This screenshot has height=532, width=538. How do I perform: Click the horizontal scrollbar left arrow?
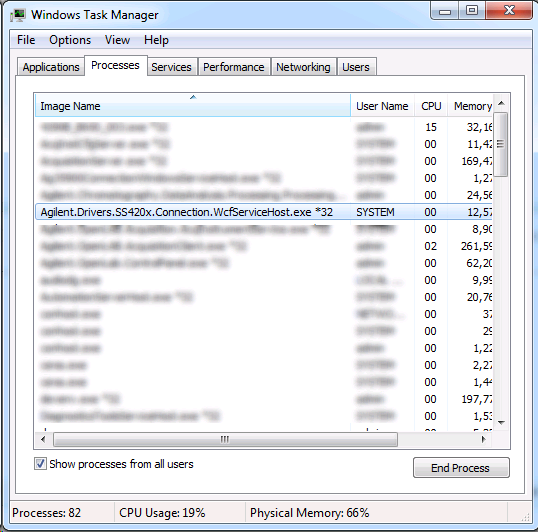(43, 439)
